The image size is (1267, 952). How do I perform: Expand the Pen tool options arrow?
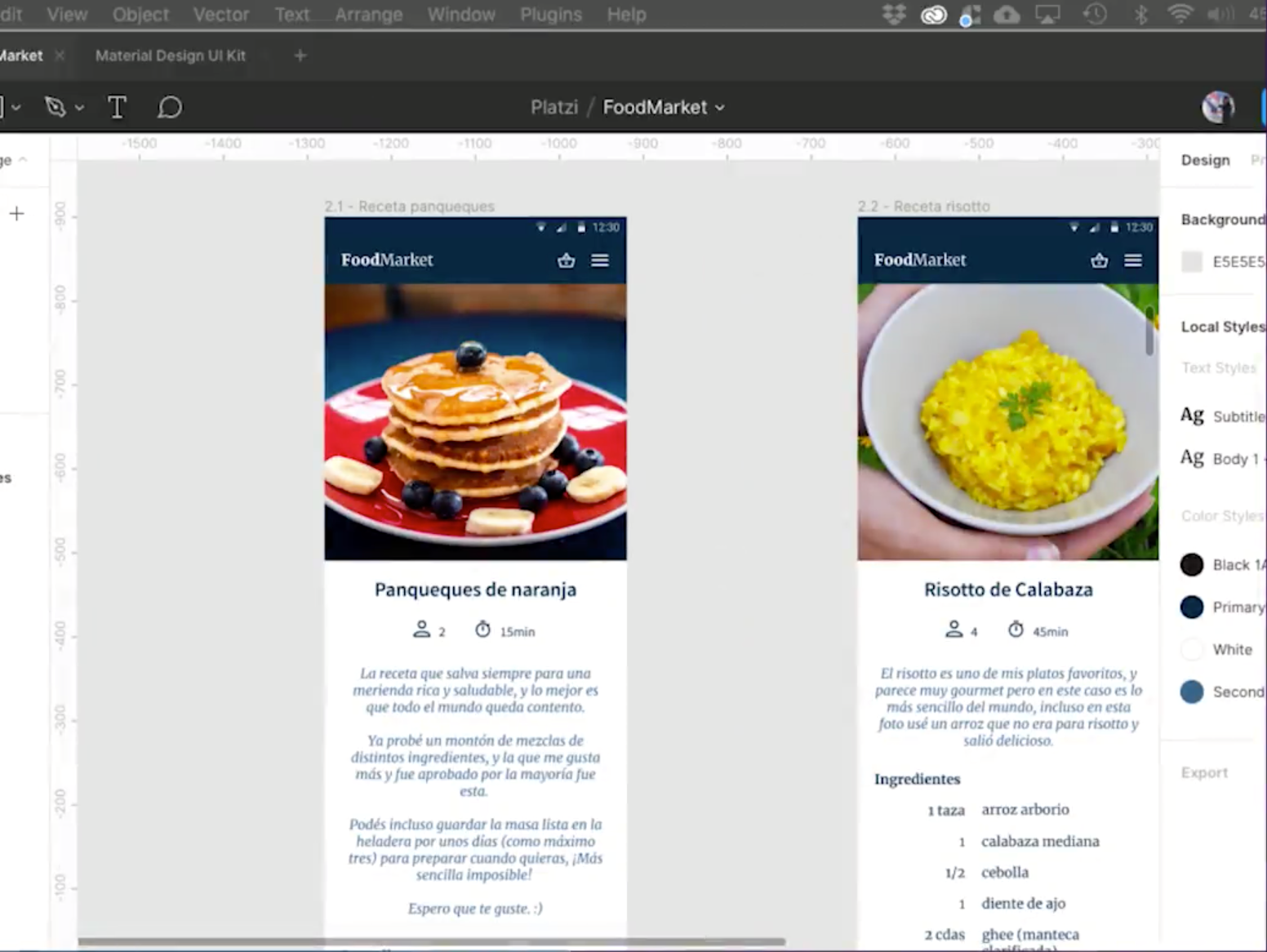click(x=79, y=108)
